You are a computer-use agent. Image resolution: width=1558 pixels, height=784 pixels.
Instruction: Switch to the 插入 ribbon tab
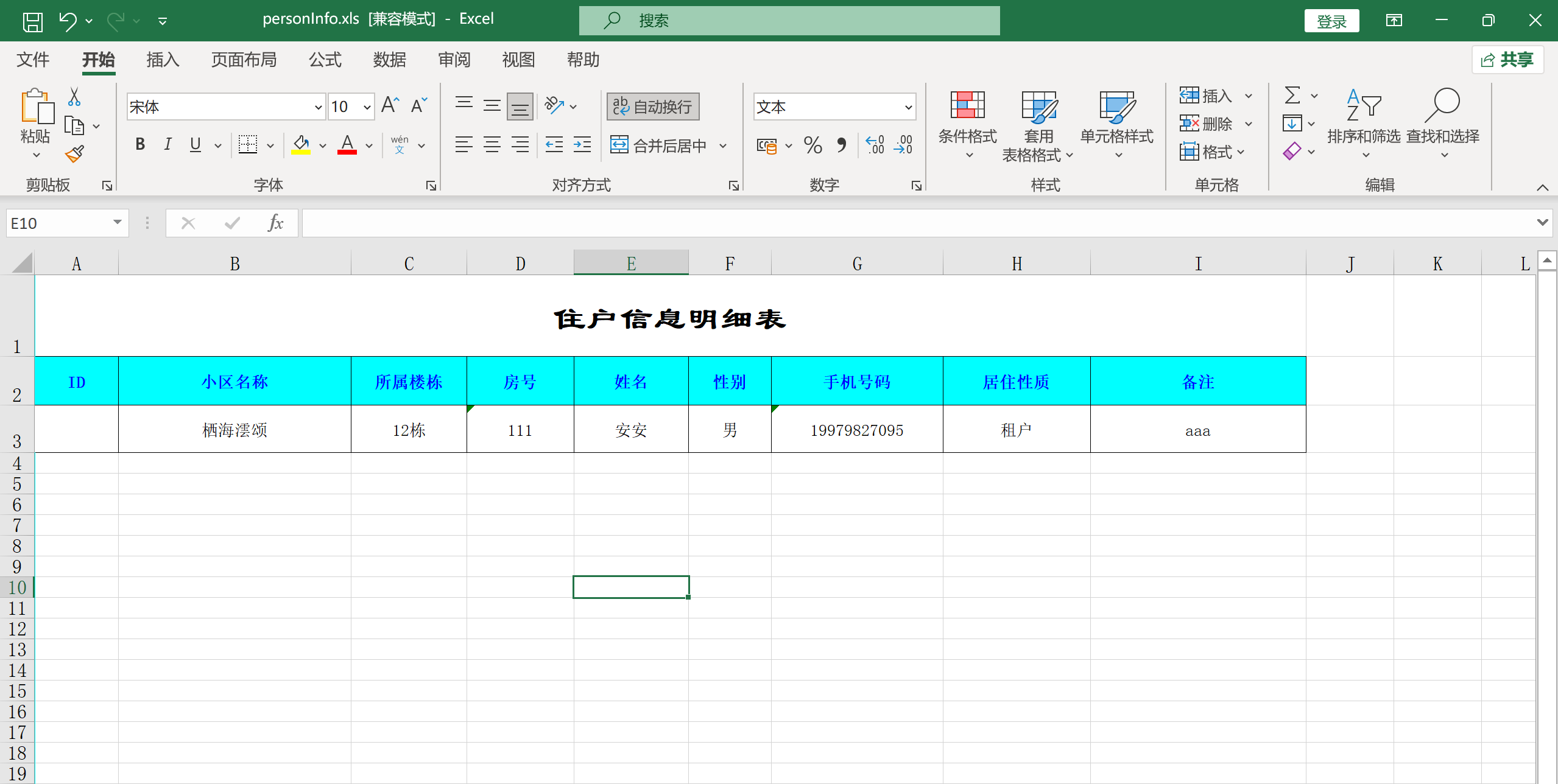pos(163,60)
